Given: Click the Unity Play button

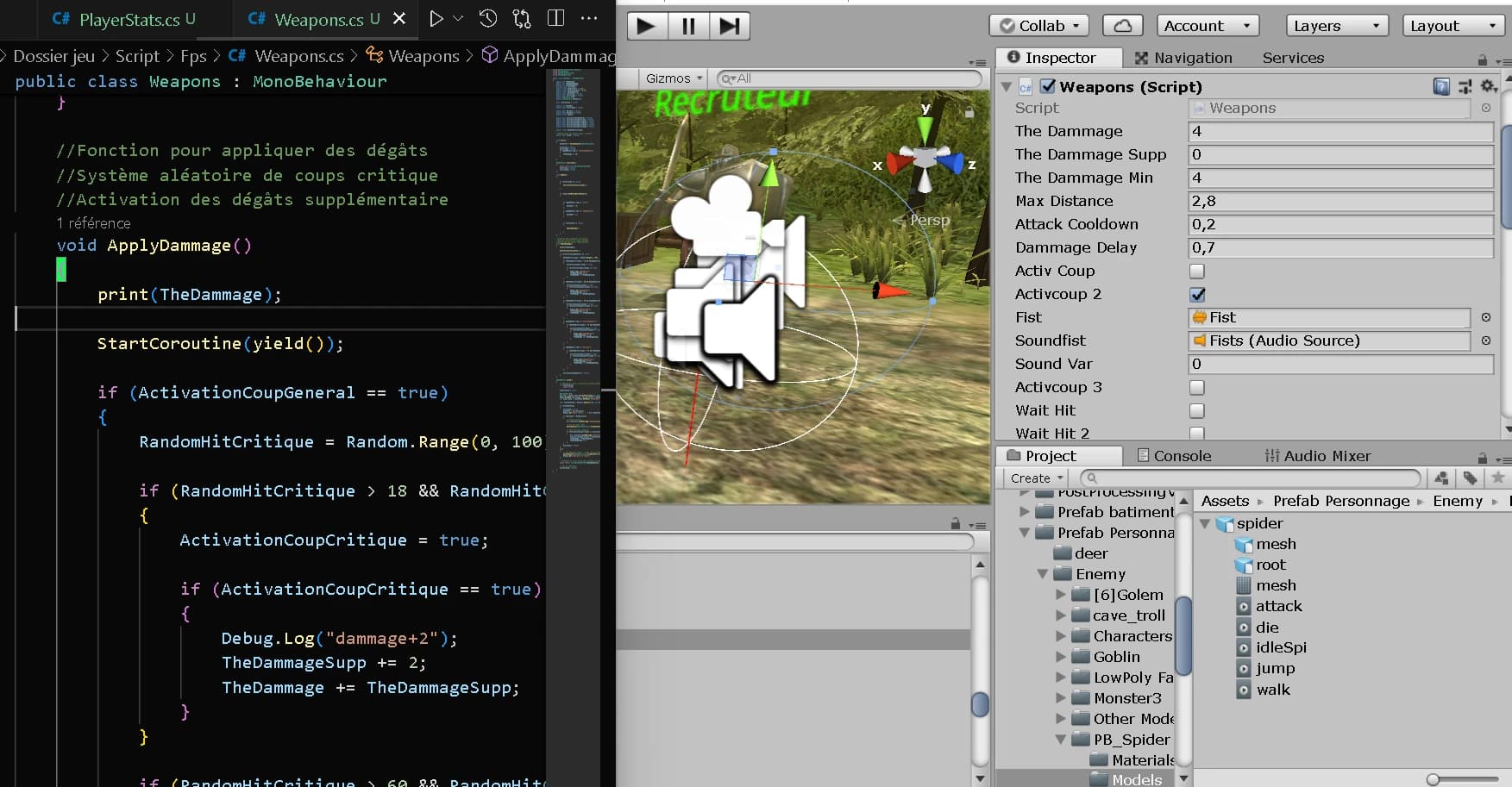Looking at the screenshot, I should coord(646,26).
